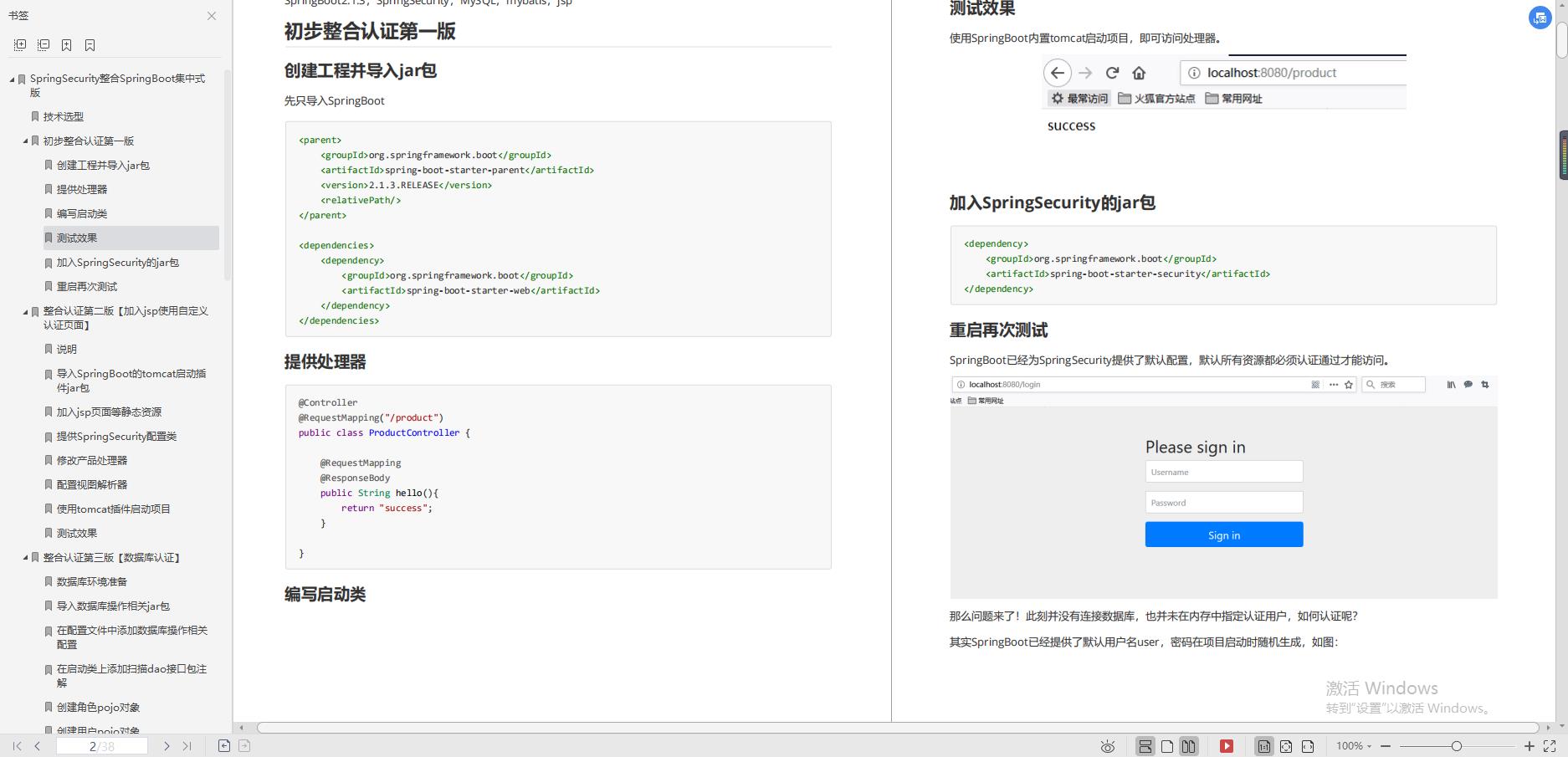Enable continuous scrolling layout
The height and width of the screenshot is (757, 1568).
pos(1145,746)
